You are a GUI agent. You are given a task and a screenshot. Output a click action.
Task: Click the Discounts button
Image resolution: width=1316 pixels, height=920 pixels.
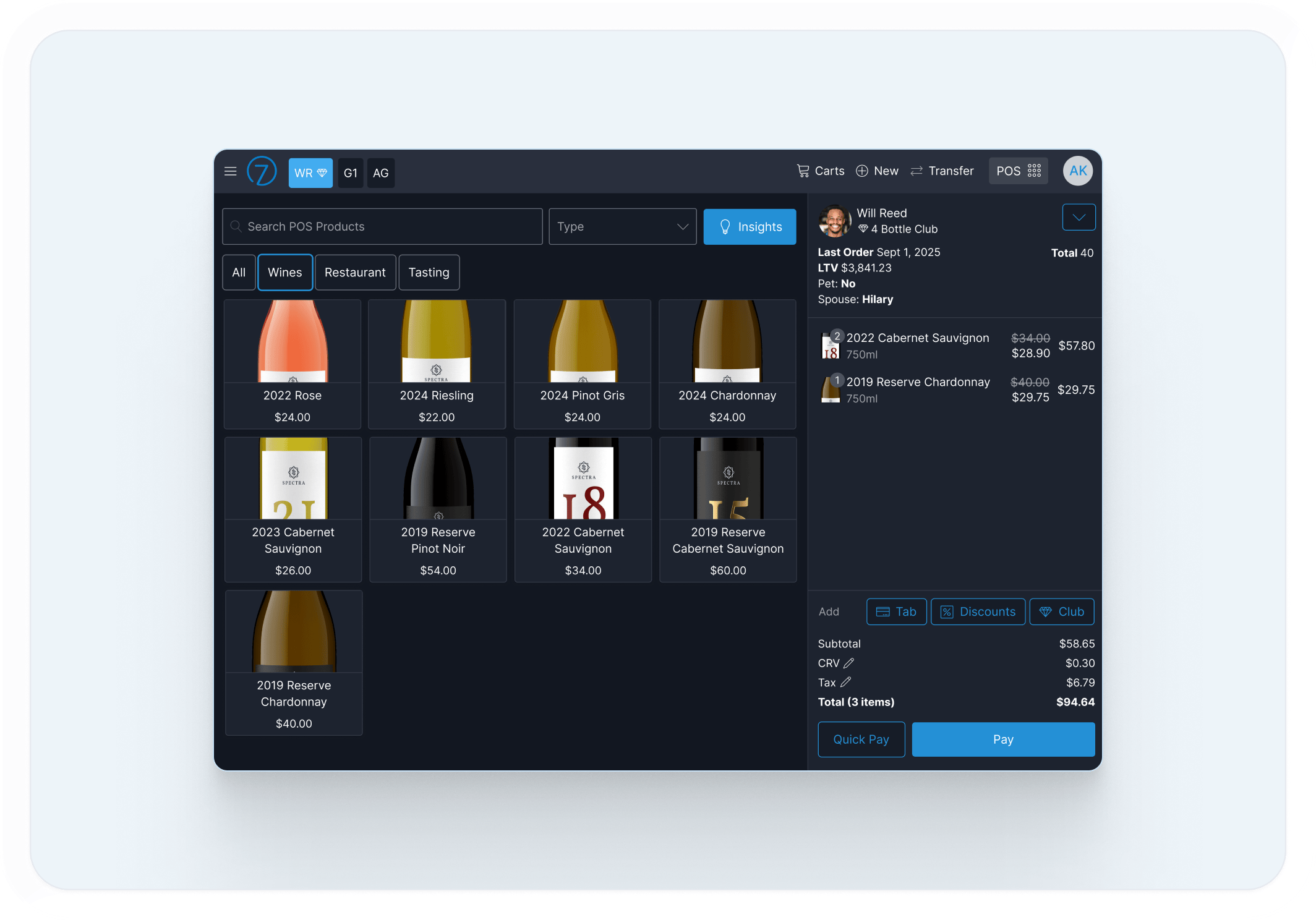[978, 611]
